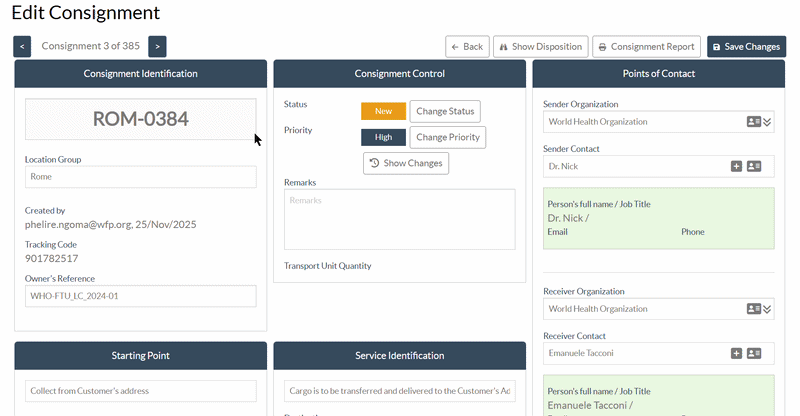Open contact card icon for Sender Organization
The image size is (800, 416).
pyautogui.click(x=754, y=122)
